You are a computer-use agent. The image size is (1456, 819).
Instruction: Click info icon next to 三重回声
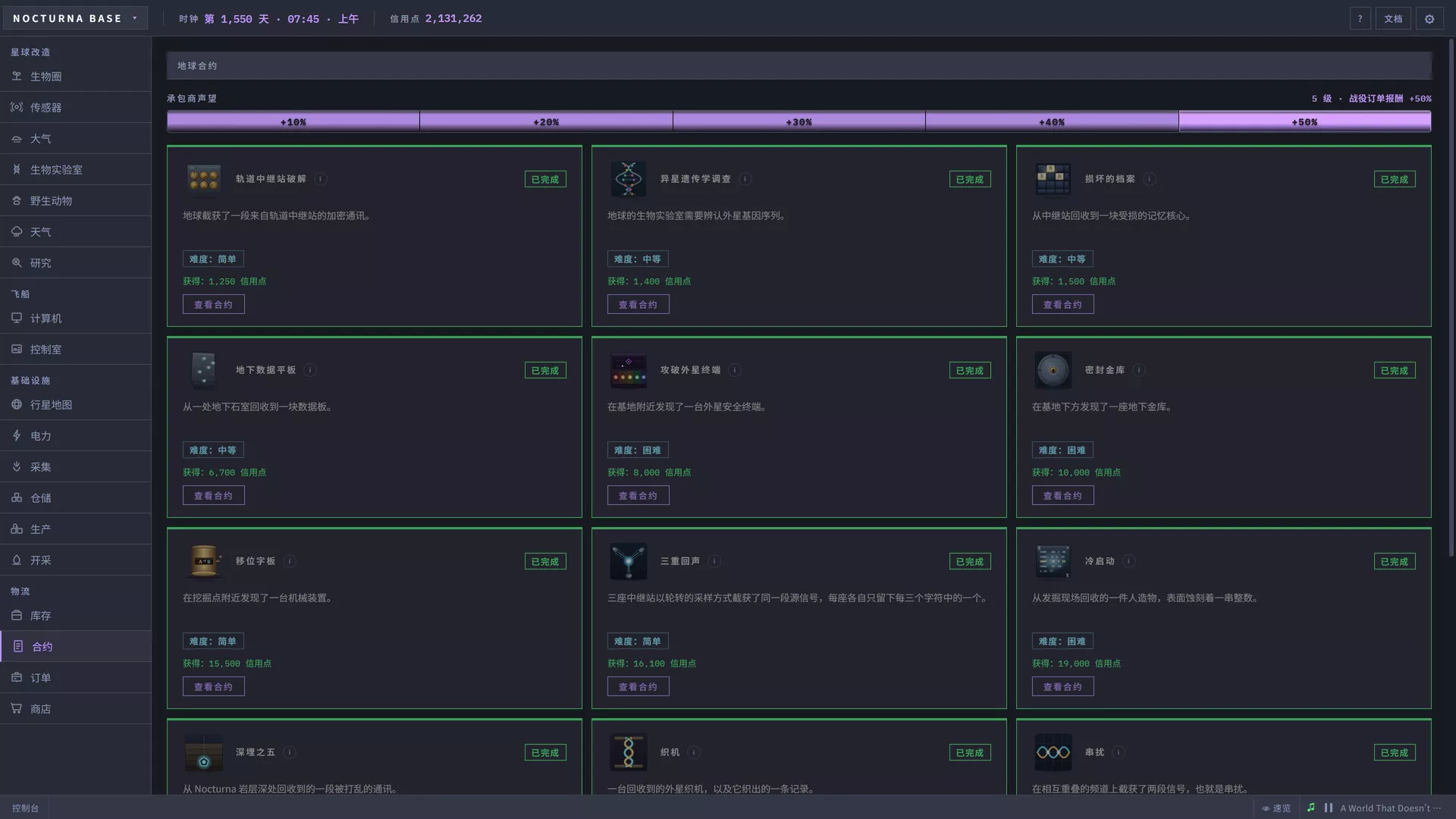click(x=714, y=561)
